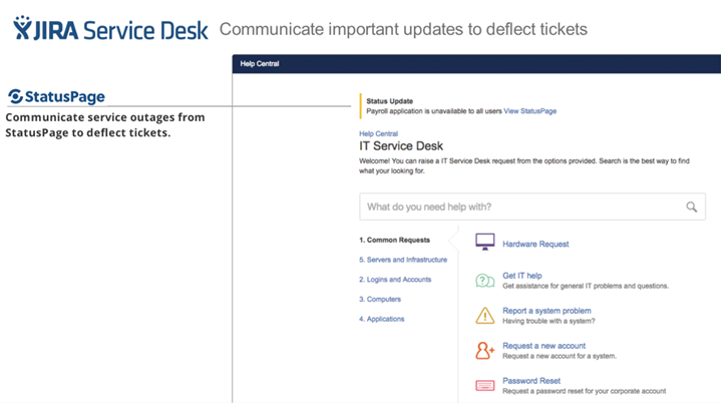Click the Get IT help chat bubble icon
Screen dimensions: 721x403
[x=485, y=280]
